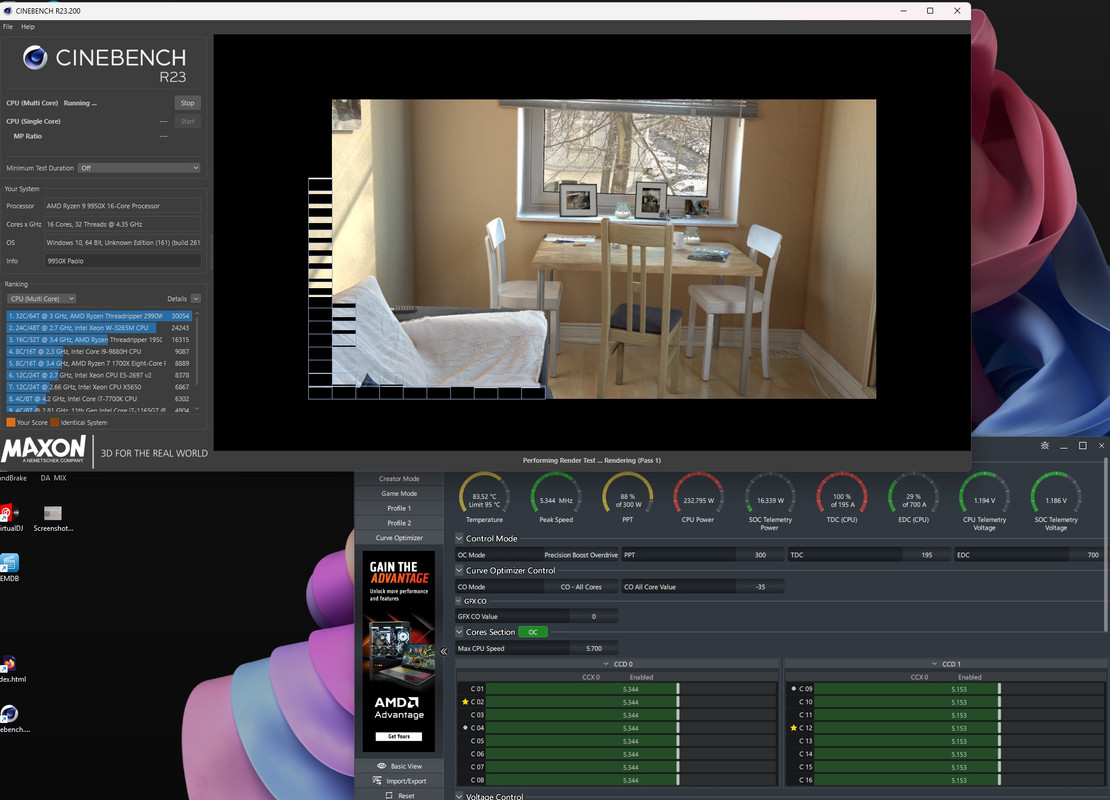Click the Cinebench logo icon in header
This screenshot has height=800, width=1110.
coord(35,57)
